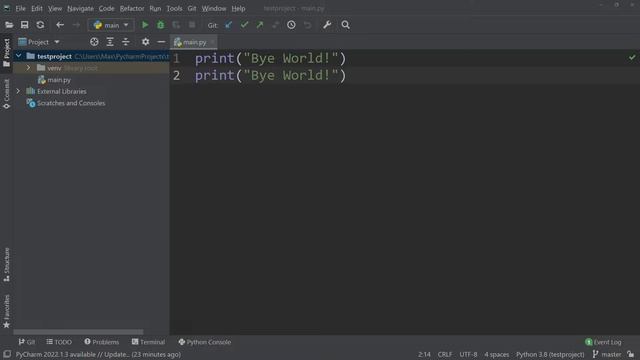Select main.py in the project tree

pos(59,80)
